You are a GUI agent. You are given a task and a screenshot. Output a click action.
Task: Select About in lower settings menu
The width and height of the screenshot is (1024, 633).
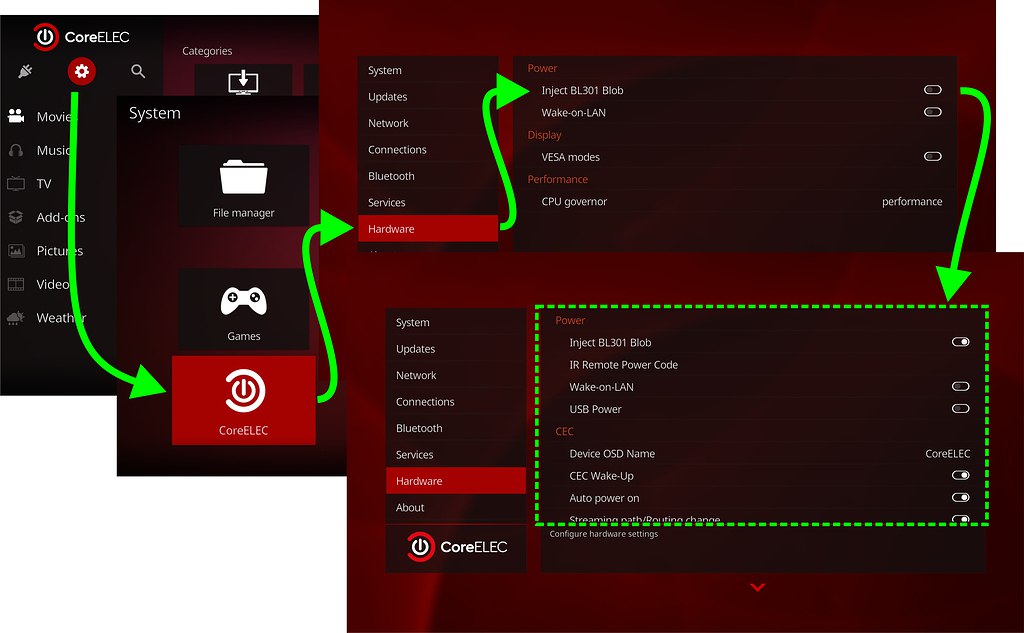[x=456, y=508]
